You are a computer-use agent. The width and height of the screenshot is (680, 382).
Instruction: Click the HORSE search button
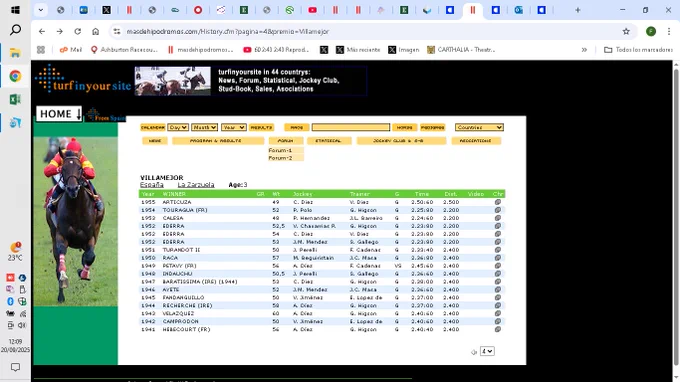tap(405, 127)
